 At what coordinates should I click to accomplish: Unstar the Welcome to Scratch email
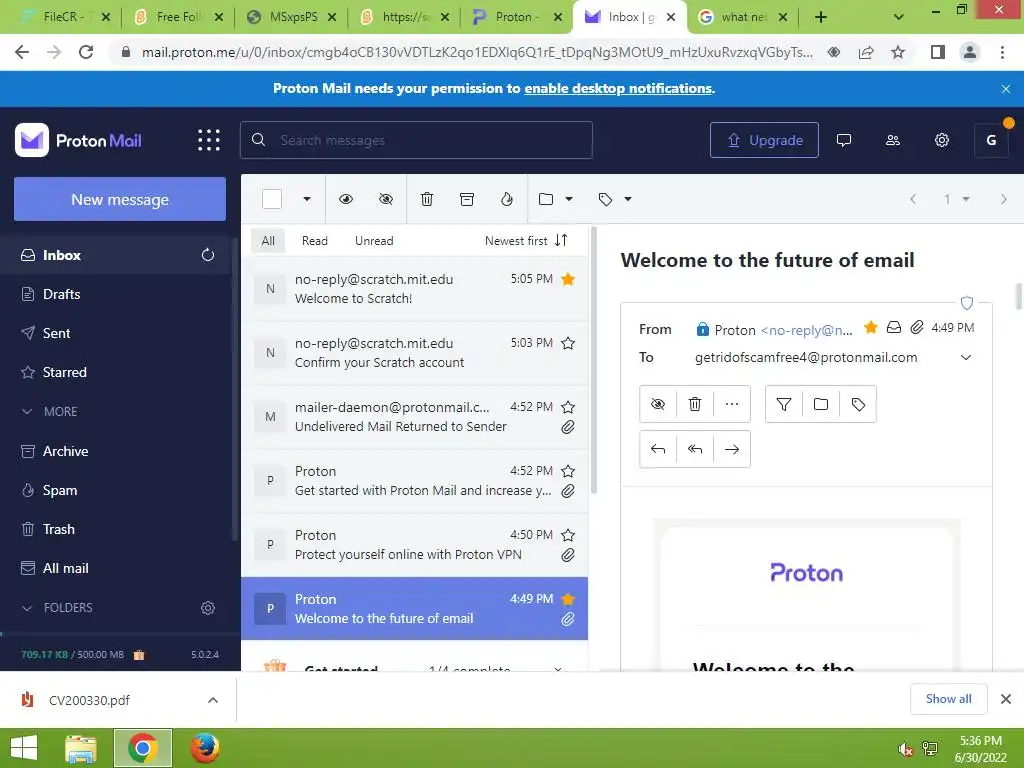point(568,280)
